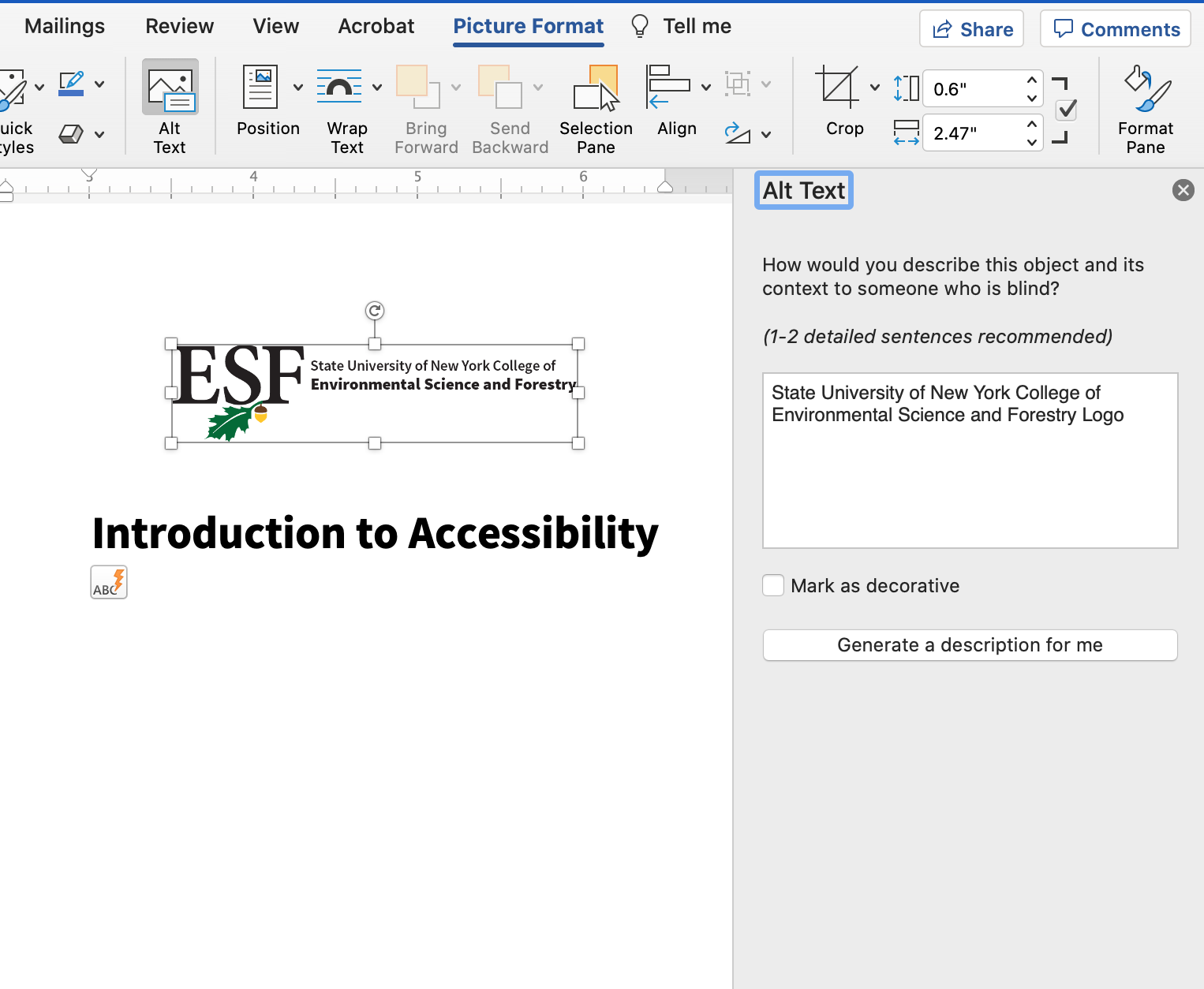Switch to the Mailings tab
This screenshot has width=1204, height=989.
65,26
